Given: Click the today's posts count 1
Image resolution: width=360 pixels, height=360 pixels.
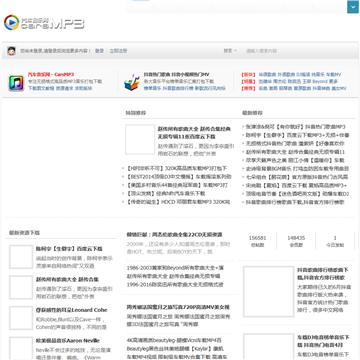Looking at the screenshot, I should click(x=335, y=238).
